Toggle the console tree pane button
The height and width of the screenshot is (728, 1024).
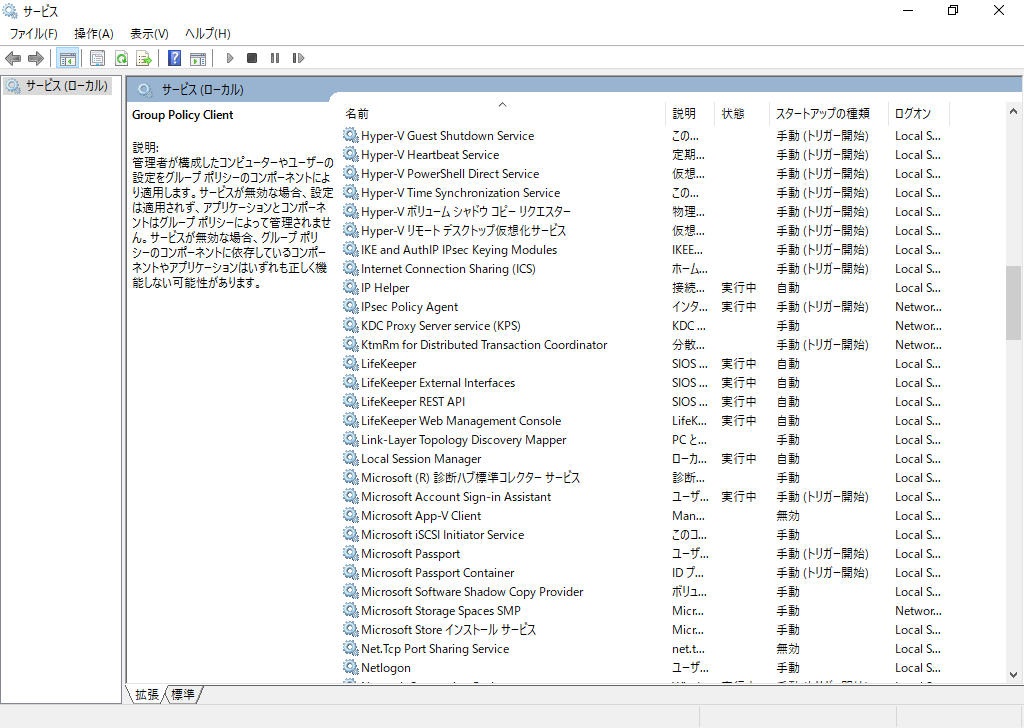coord(68,58)
